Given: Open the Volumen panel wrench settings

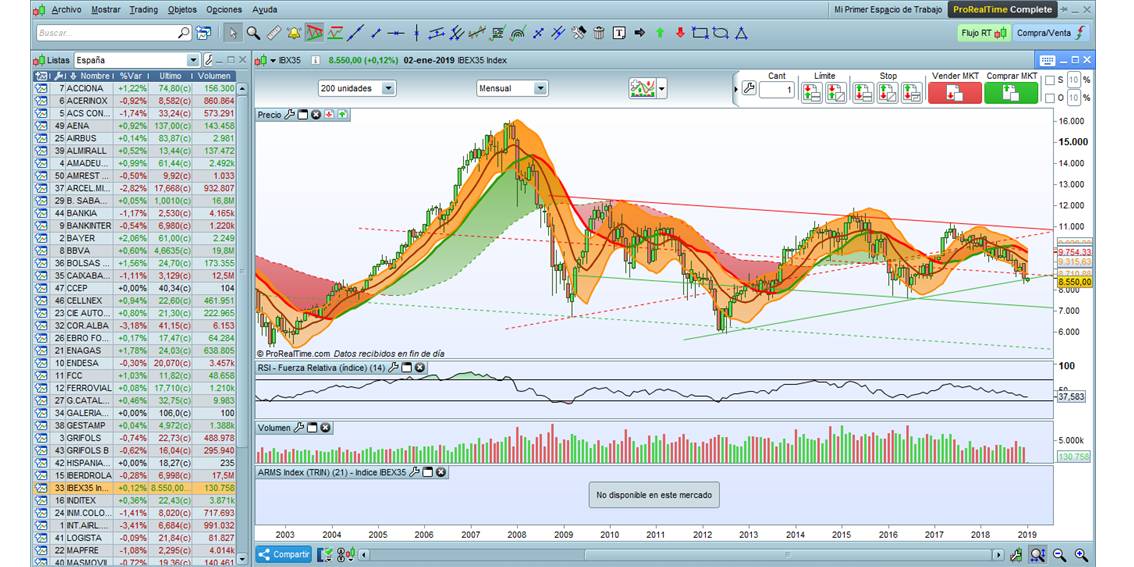Looking at the screenshot, I should pos(299,428).
